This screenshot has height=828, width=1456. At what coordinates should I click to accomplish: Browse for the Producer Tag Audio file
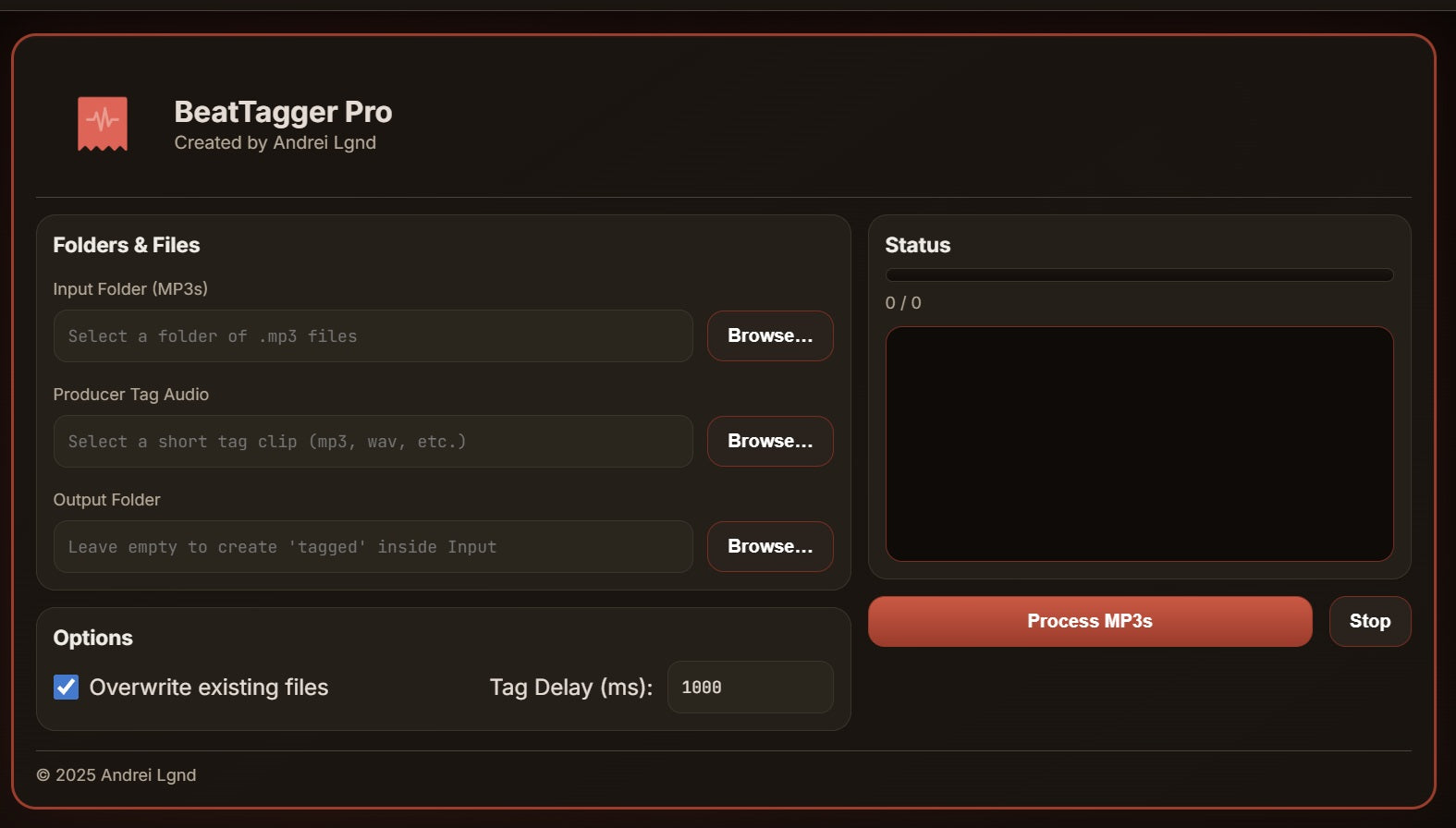coord(769,441)
